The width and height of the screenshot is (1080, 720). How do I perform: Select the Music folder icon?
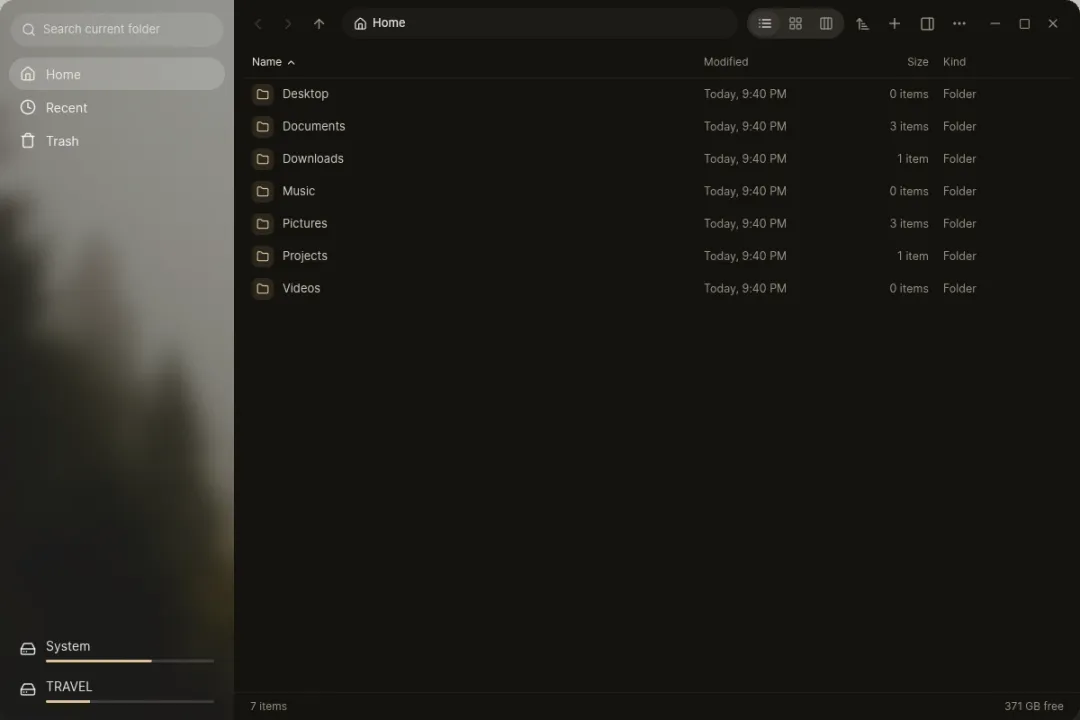point(262,191)
